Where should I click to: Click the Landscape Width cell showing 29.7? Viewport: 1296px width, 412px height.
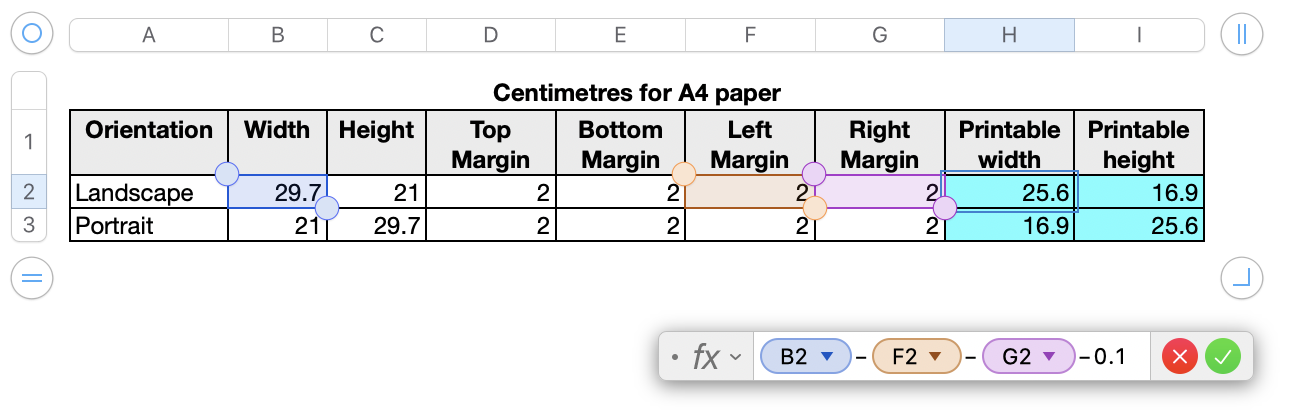278,193
